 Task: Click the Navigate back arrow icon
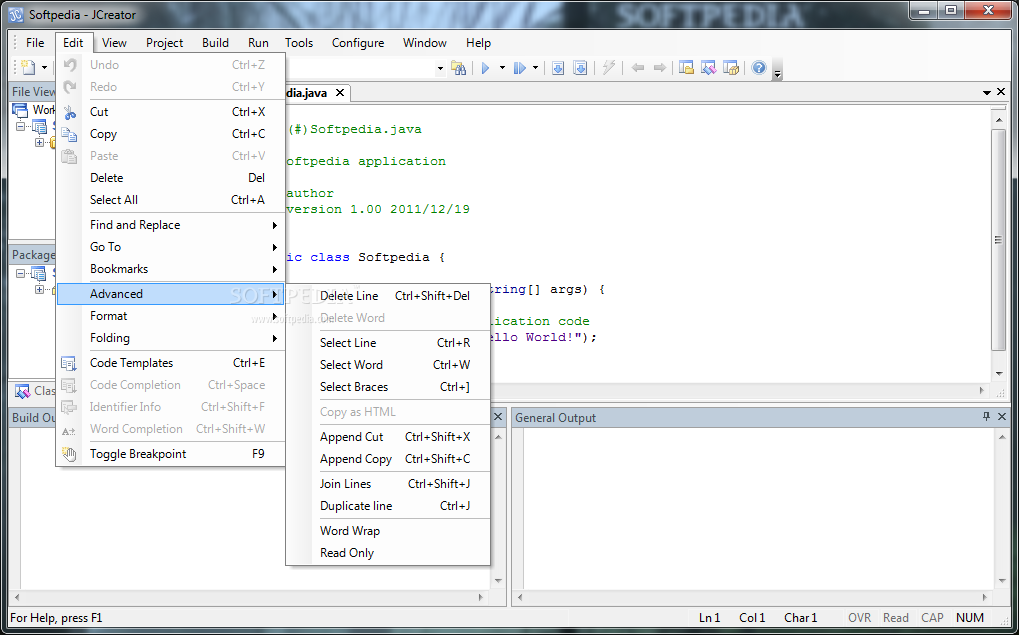[x=638, y=68]
